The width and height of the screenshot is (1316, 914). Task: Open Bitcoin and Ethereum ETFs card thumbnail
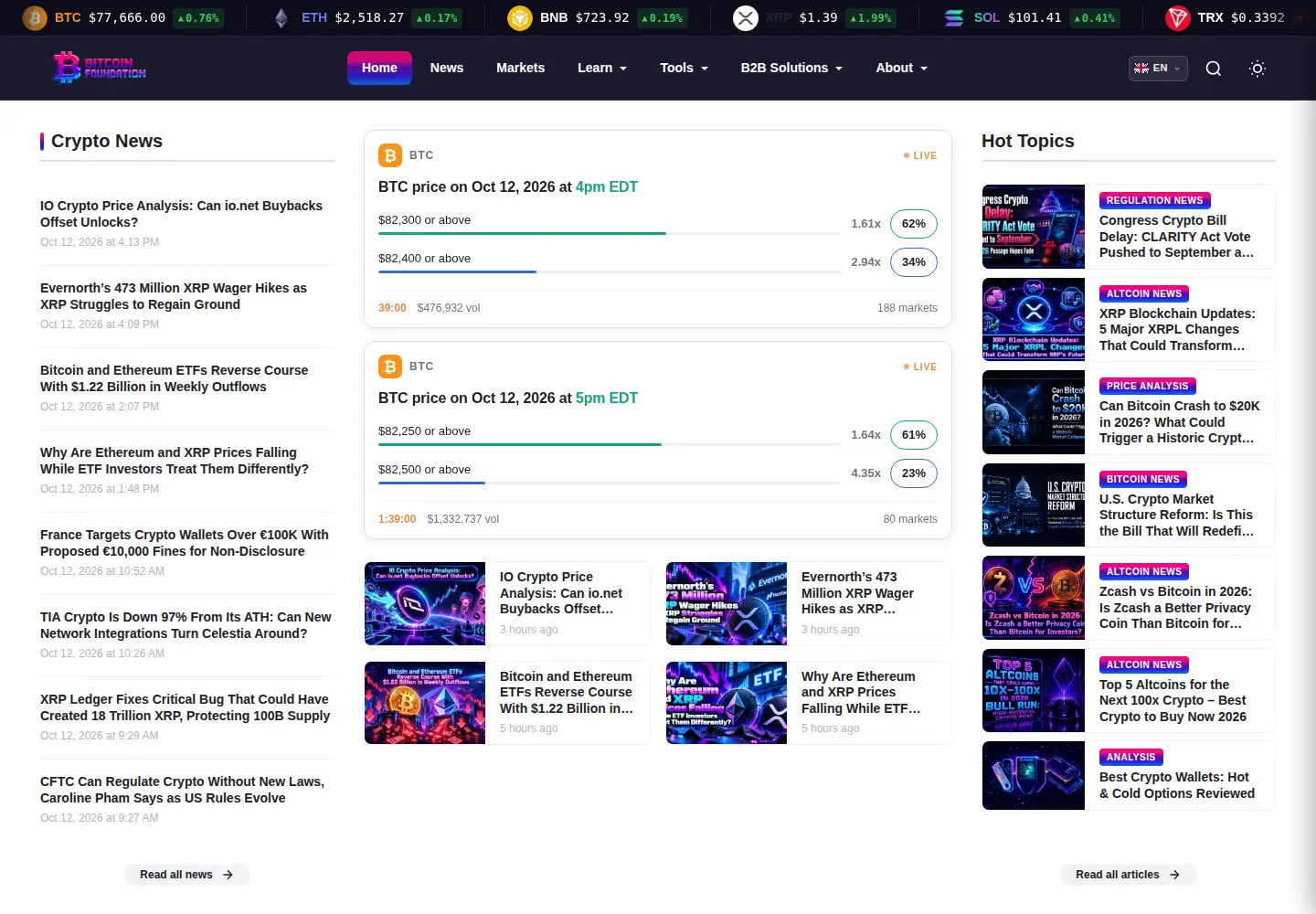(x=425, y=703)
